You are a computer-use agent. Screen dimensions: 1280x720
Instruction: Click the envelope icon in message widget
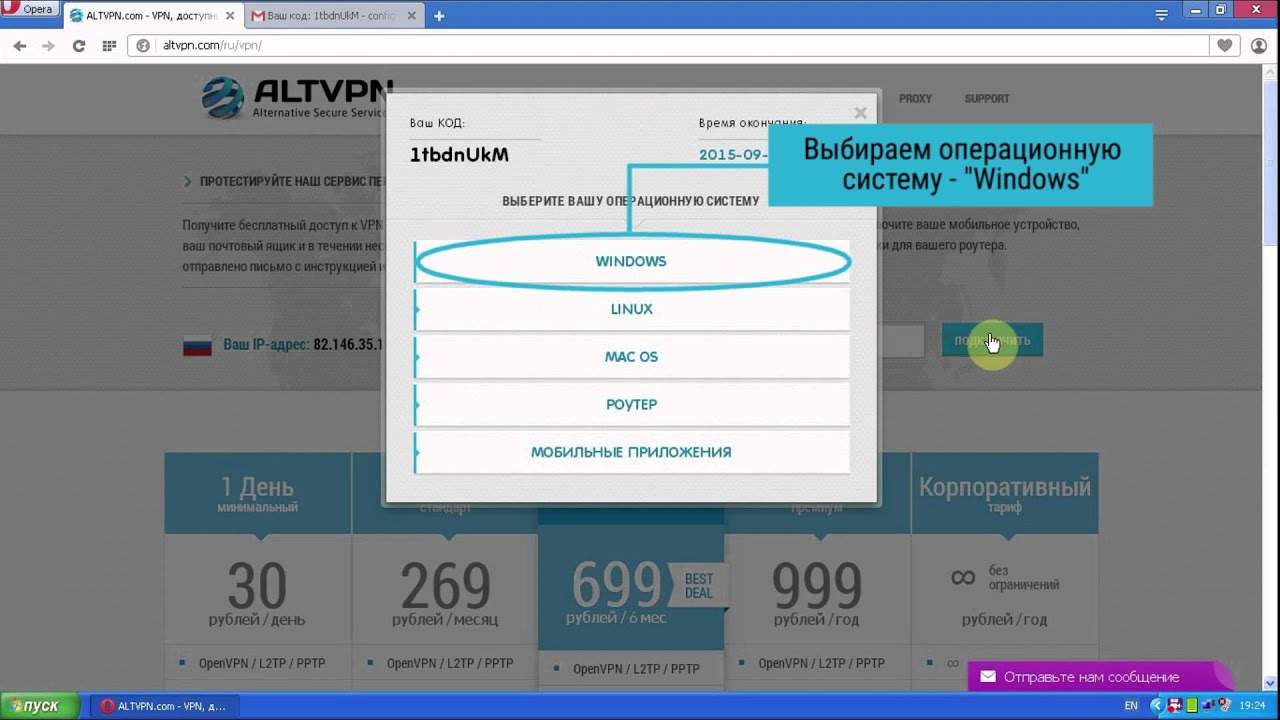[x=988, y=677]
